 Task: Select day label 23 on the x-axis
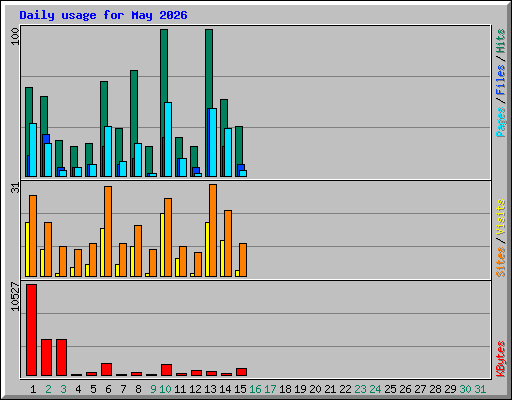[360, 389]
